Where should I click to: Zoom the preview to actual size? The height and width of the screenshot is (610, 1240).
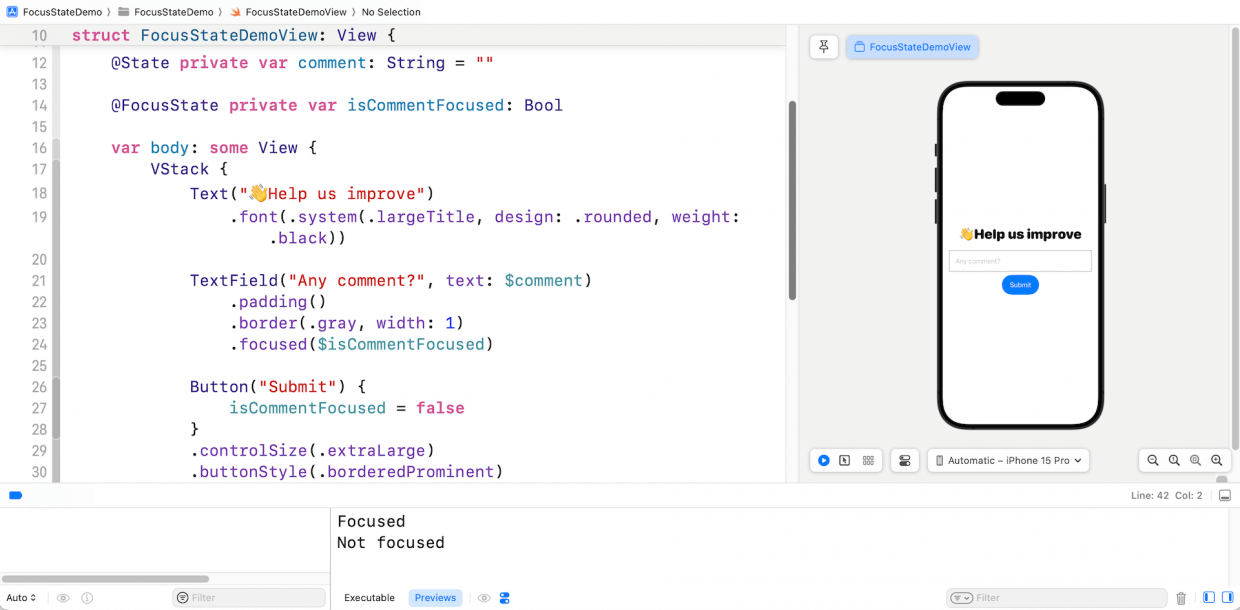[1174, 460]
